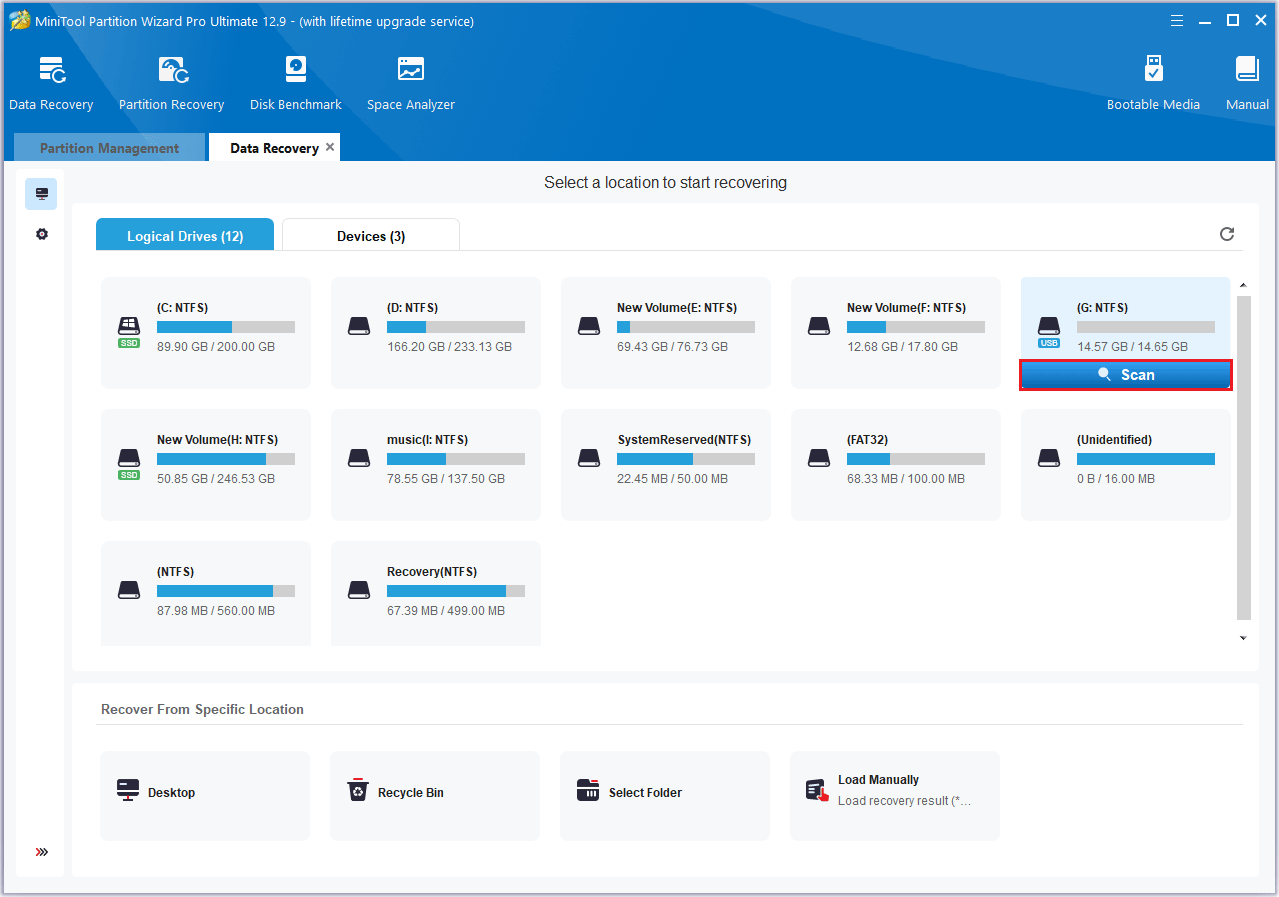Open Data Recovery from the top toolbar
This screenshot has height=897, width=1279.
tap(51, 83)
